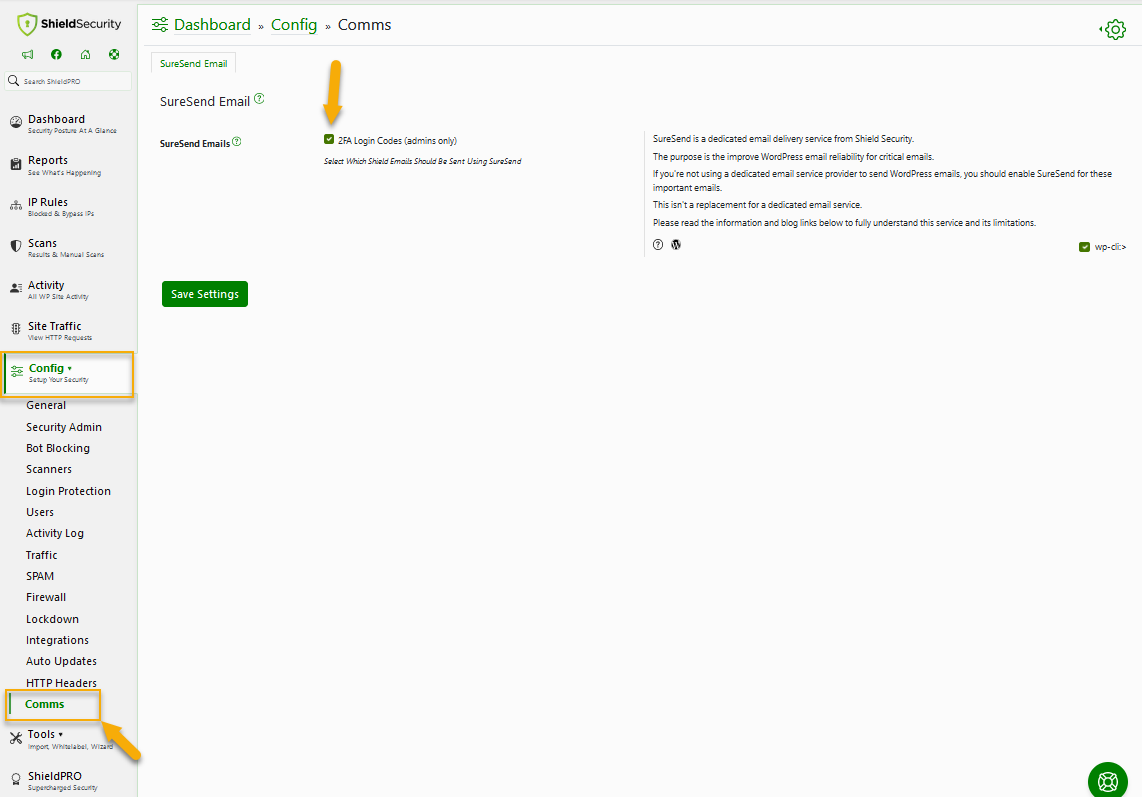This screenshot has width=1142, height=797.
Task: Click the Save Settings button
Action: [x=205, y=294]
